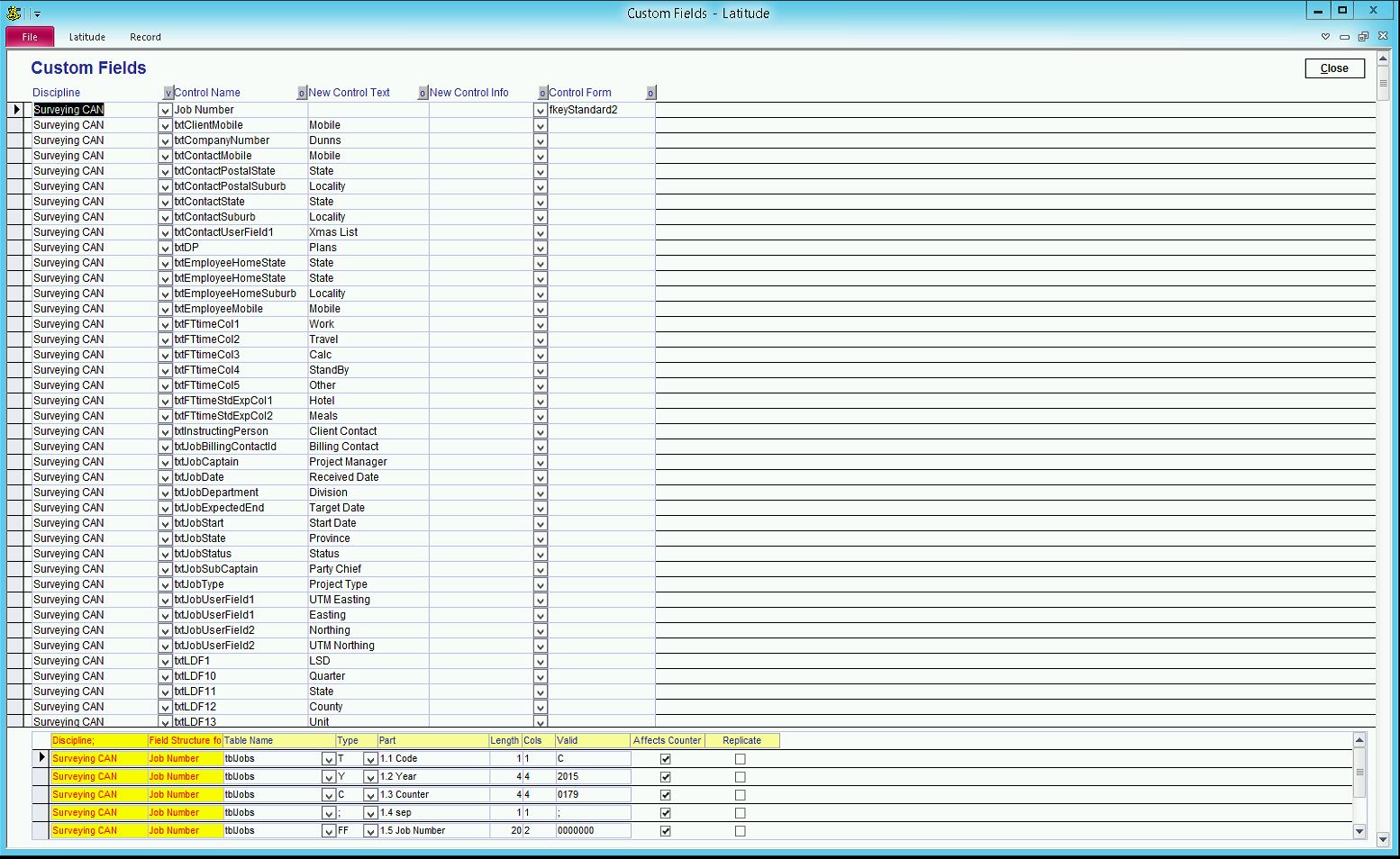Toggle Affects Counter for 1.3 Counter row
Viewport: 1400px width, 859px height.
pyautogui.click(x=666, y=795)
